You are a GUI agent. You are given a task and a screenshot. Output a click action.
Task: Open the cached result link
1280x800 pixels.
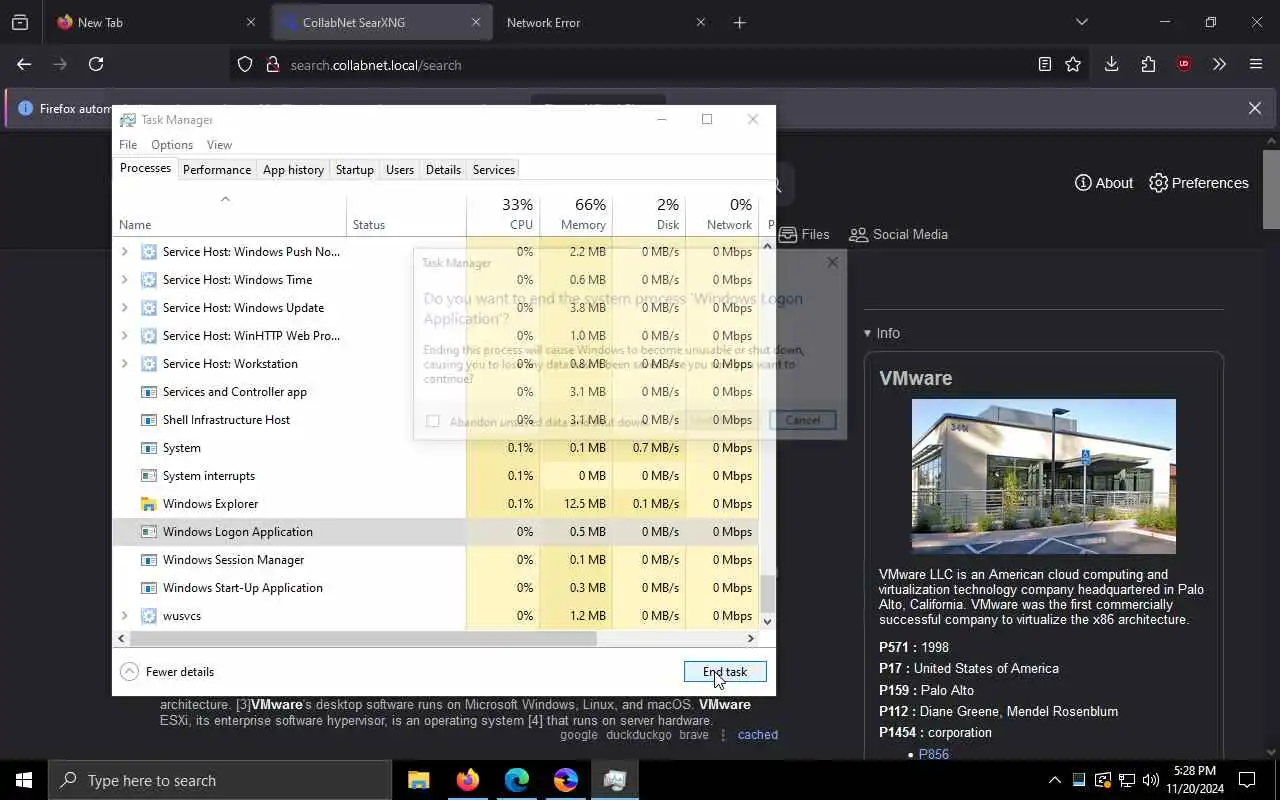758,735
